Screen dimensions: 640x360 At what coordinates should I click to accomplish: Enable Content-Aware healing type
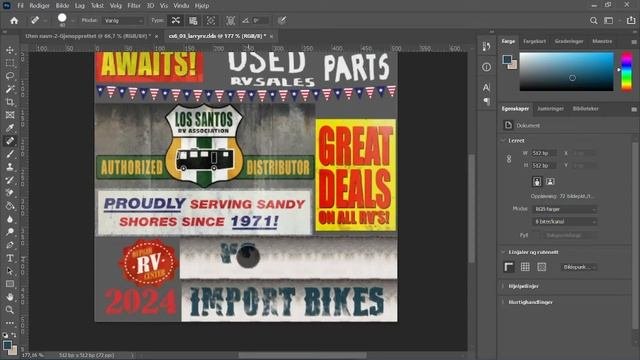point(176,20)
